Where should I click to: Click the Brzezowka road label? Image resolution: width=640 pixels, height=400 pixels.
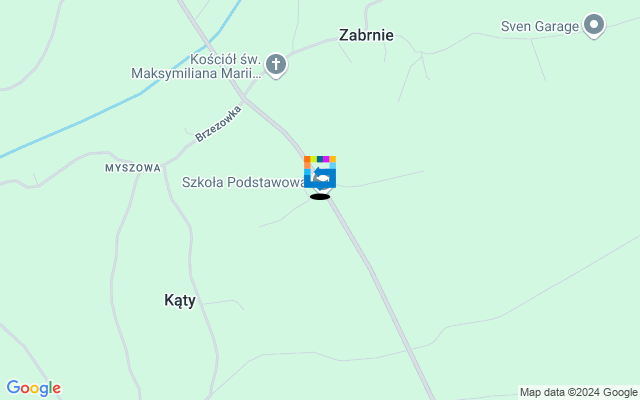click(x=218, y=124)
